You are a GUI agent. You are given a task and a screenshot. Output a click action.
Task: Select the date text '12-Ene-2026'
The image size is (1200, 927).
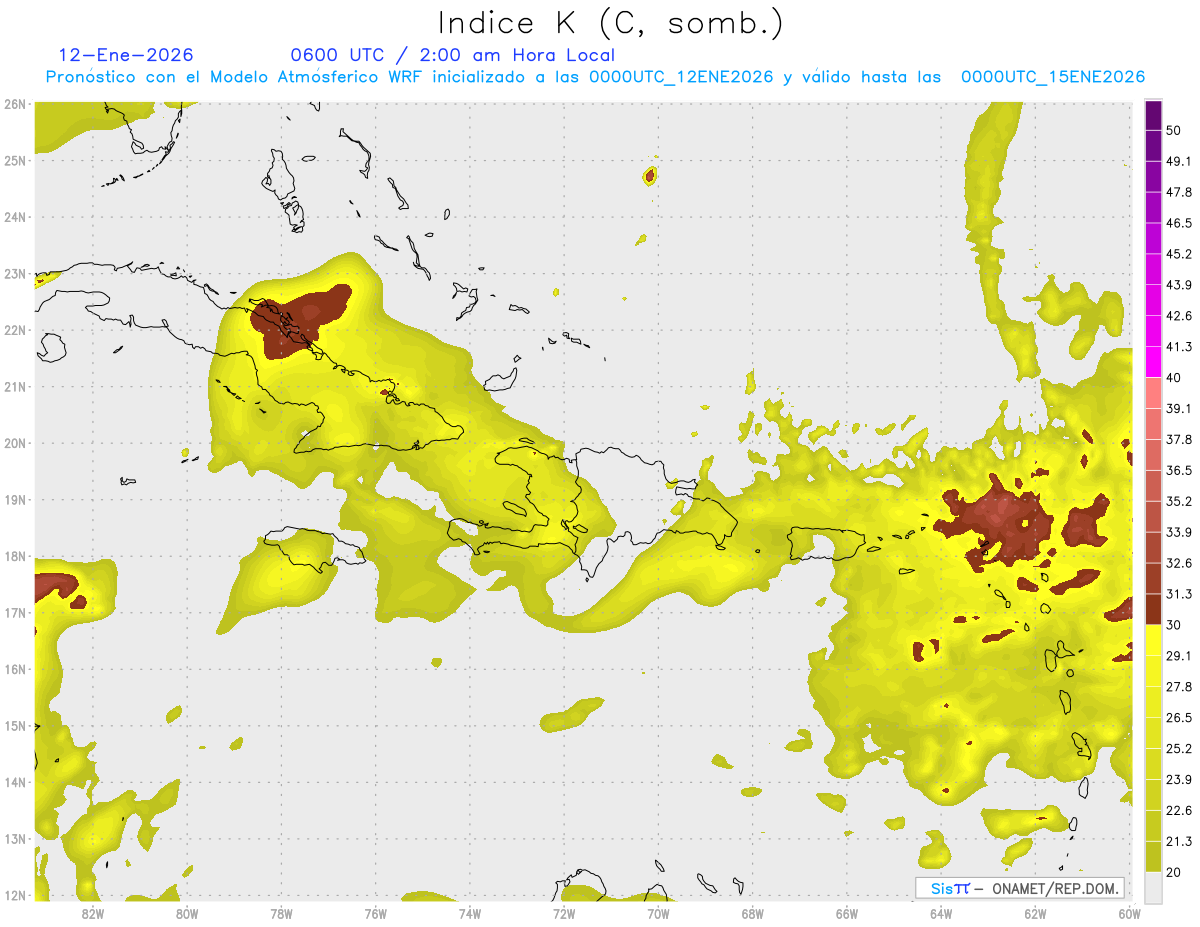126,55
